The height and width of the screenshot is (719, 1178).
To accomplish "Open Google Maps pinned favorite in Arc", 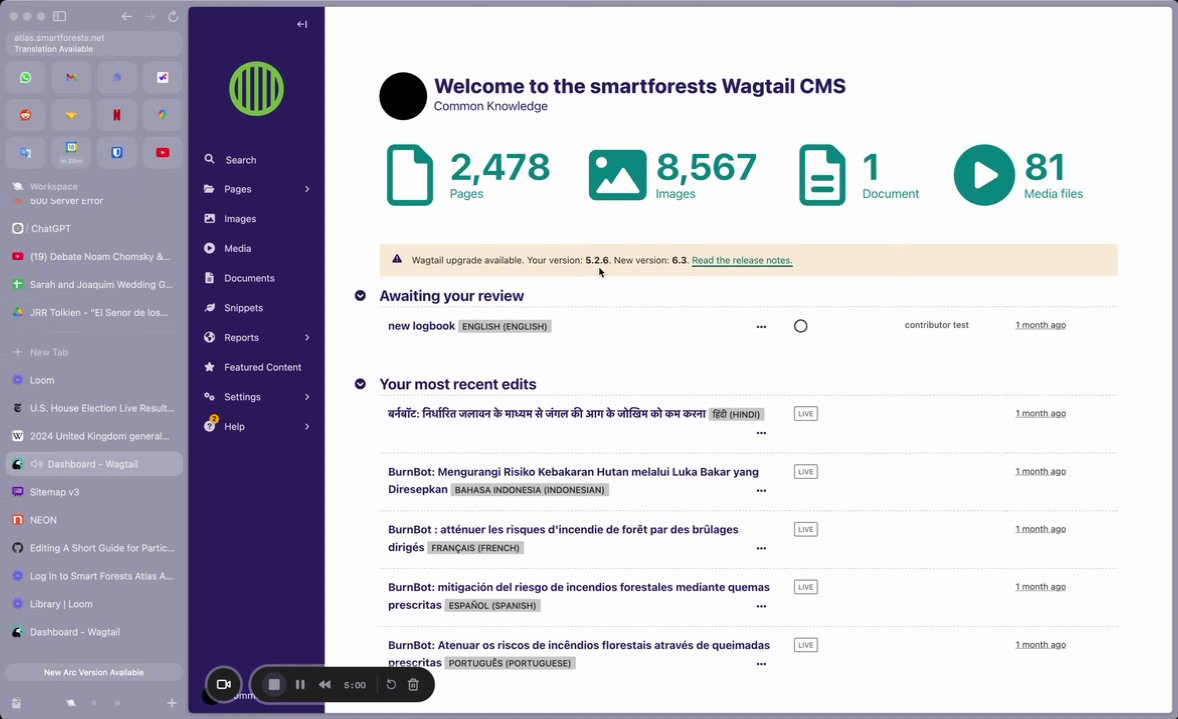I will click(x=162, y=115).
